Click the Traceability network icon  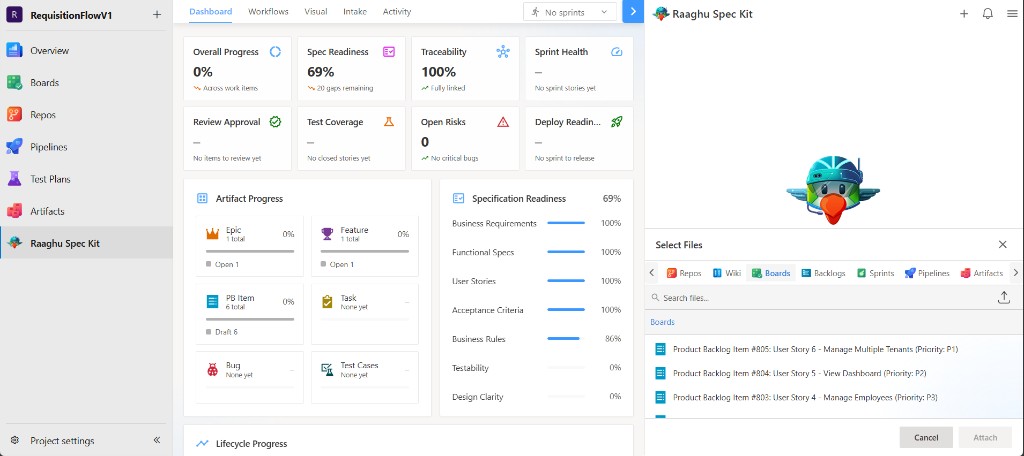(x=502, y=52)
